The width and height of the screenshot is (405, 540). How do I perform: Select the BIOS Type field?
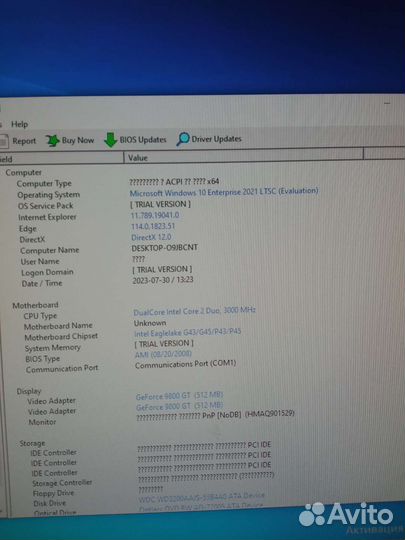[x=43, y=359]
